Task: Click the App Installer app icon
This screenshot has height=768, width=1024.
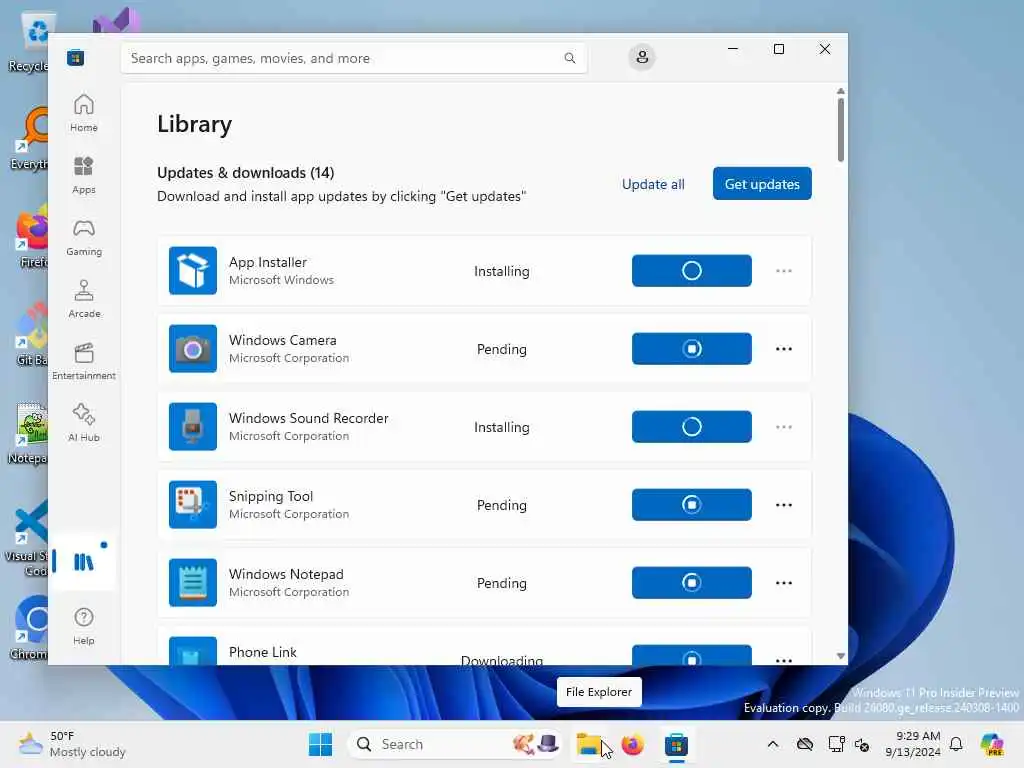Action: point(193,270)
